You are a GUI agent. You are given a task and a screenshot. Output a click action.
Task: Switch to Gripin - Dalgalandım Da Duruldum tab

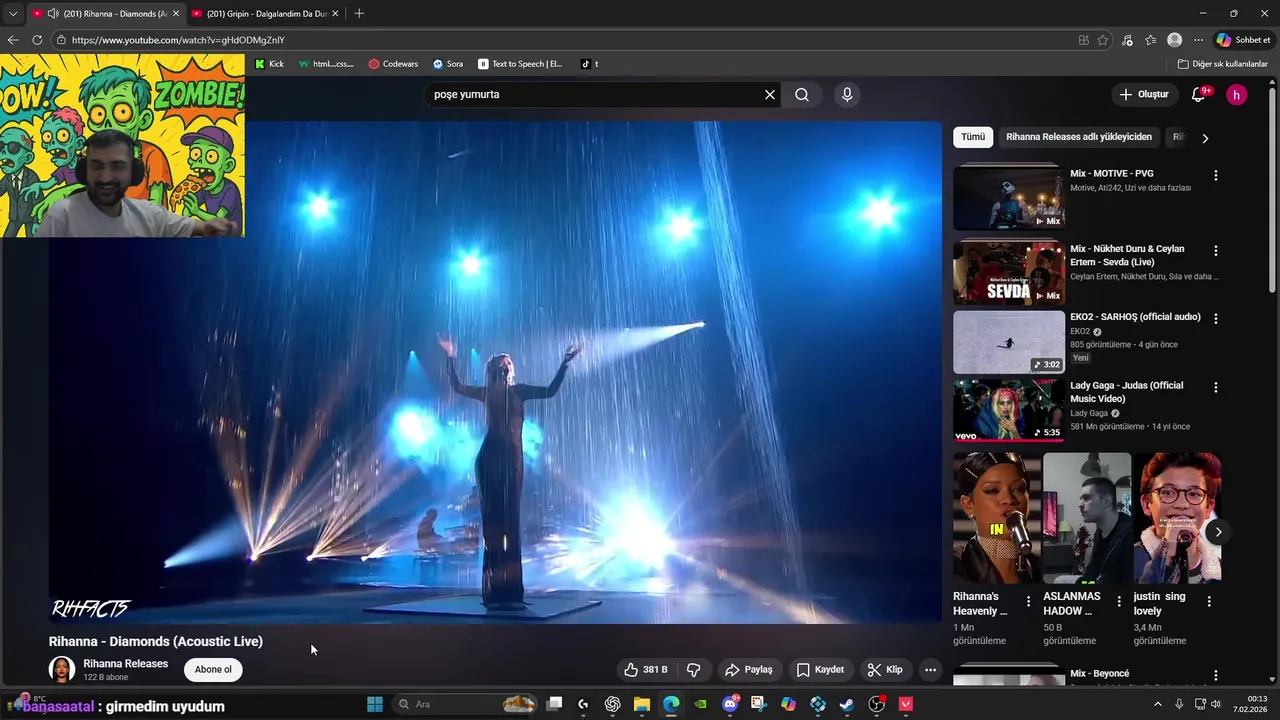click(x=265, y=14)
